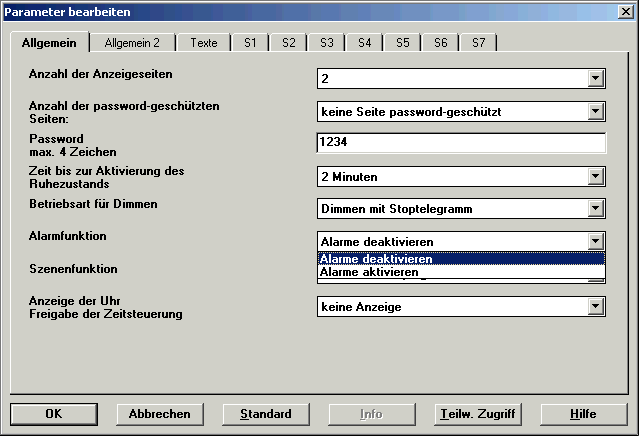The width and height of the screenshot is (639, 436).
Task: Open the password-geschützten Seiten dropdown
Action: (x=596, y=111)
